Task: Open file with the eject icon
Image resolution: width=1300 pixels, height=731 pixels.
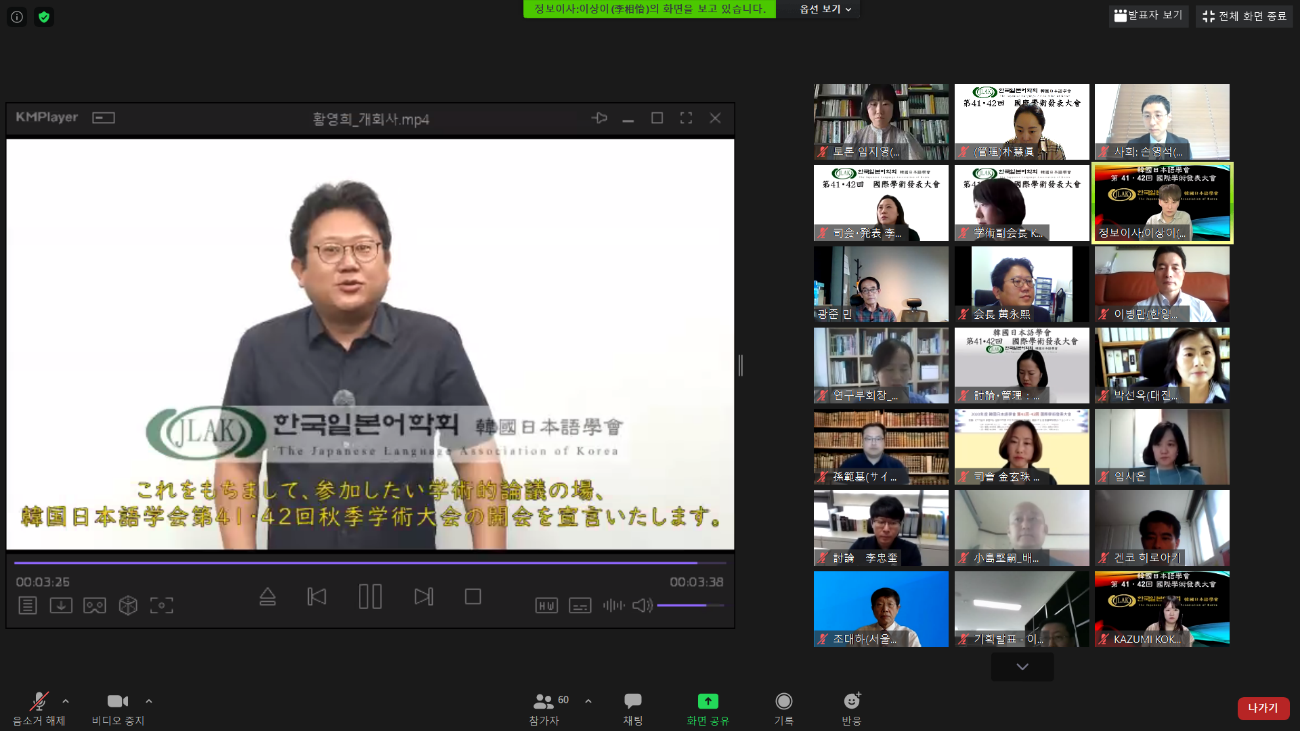Action: [x=267, y=597]
